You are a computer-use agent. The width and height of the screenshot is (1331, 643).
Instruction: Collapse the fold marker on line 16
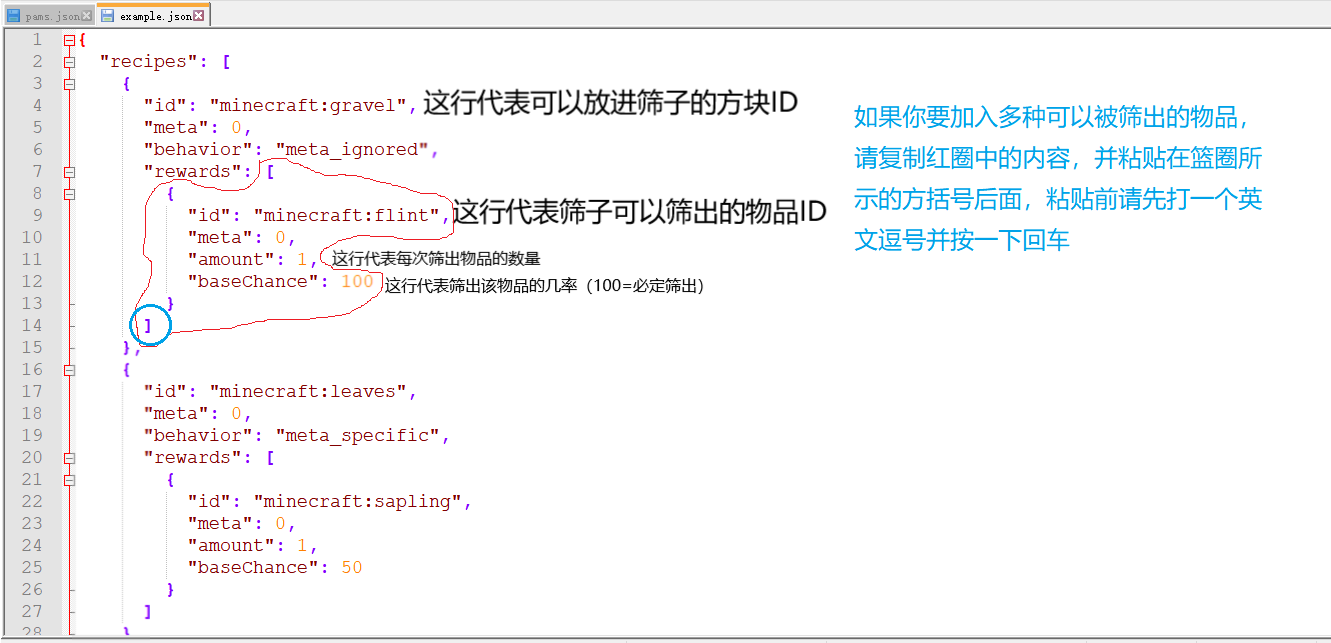pos(68,370)
